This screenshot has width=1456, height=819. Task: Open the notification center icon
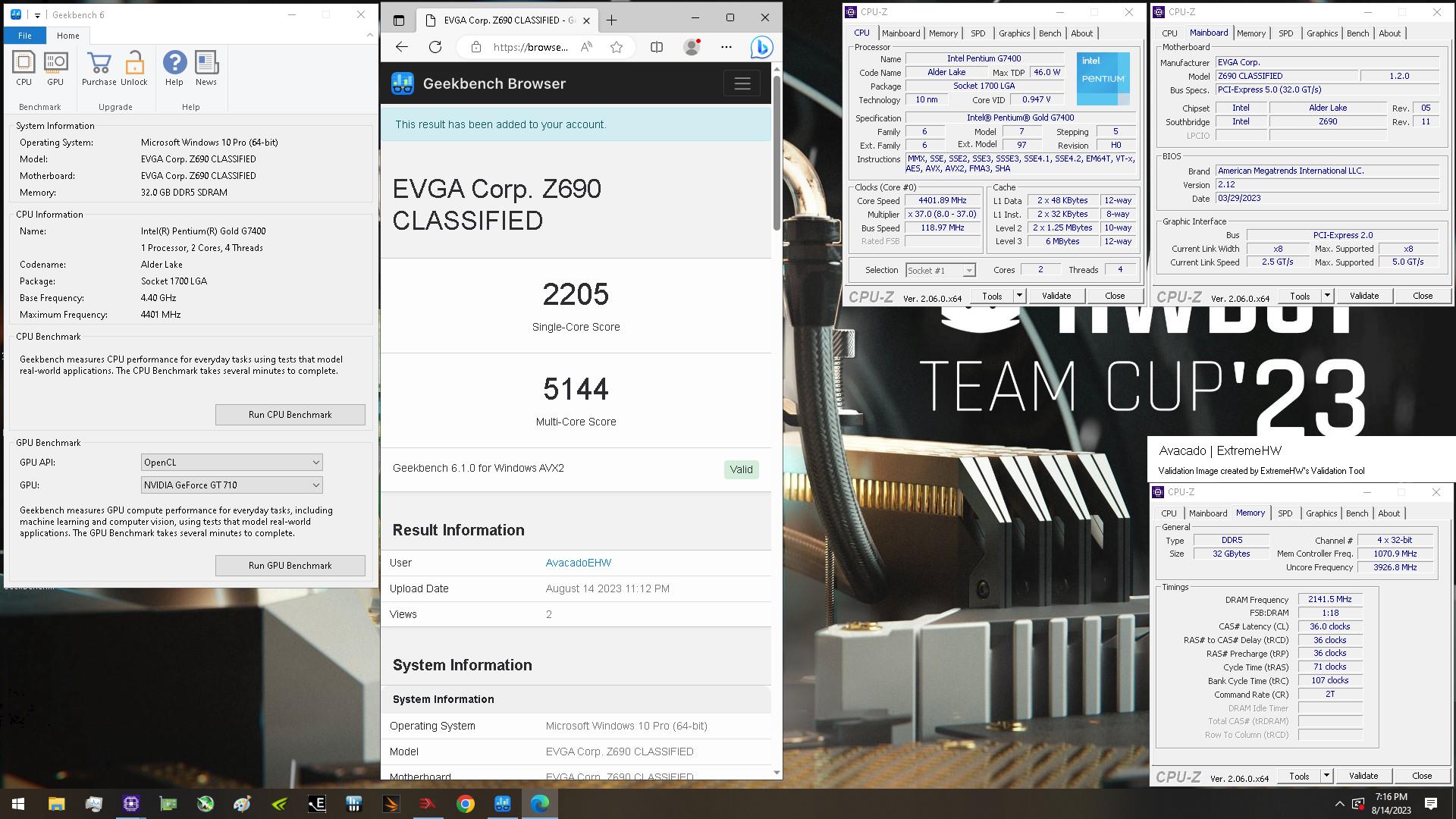click(1431, 804)
